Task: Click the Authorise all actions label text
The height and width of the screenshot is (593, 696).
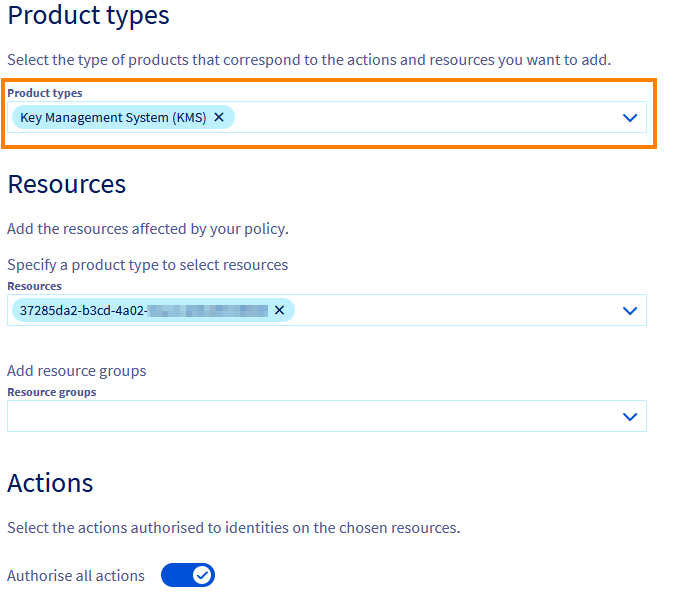Action: 76,576
